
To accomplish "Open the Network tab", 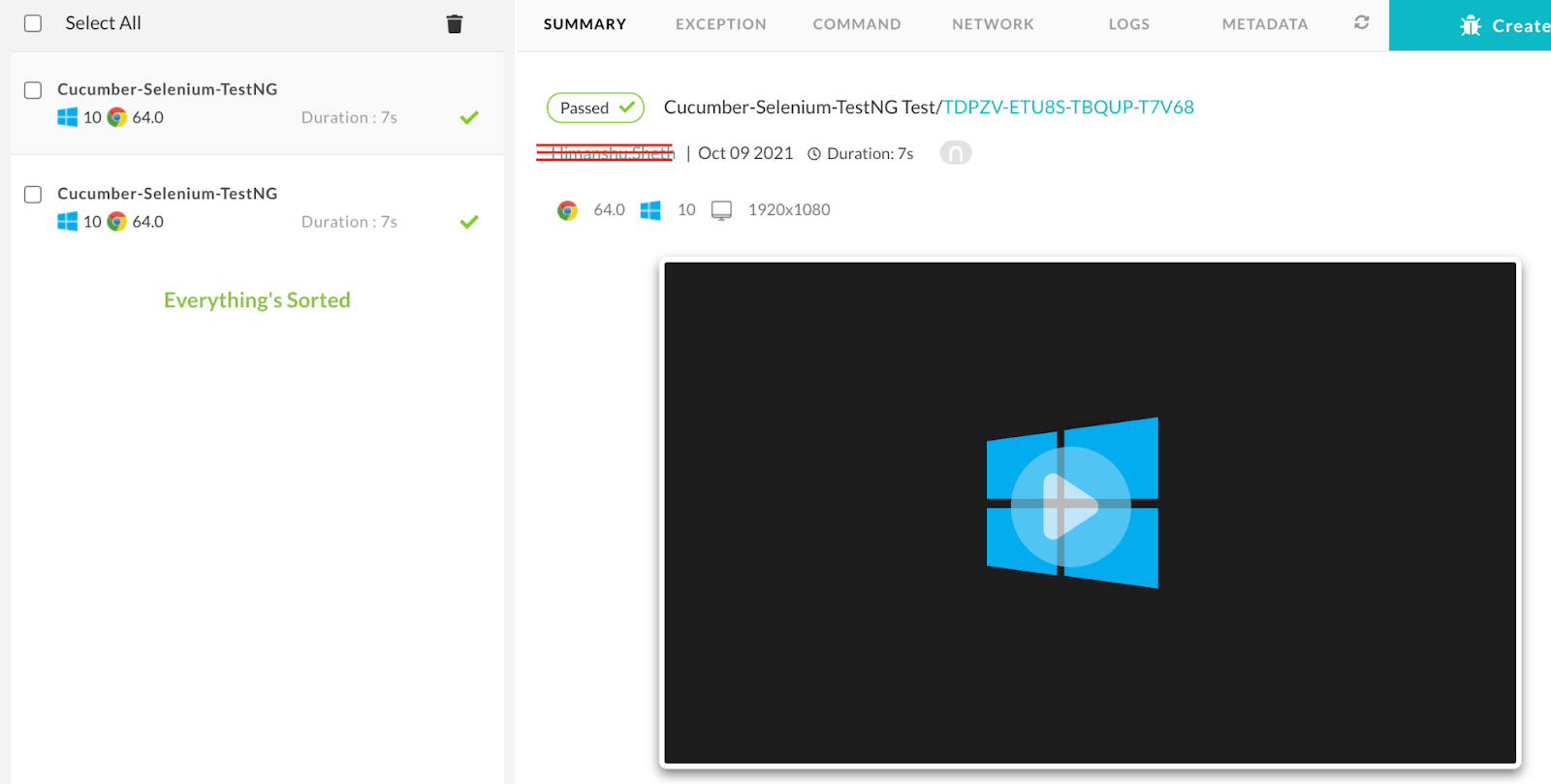I will [993, 24].
